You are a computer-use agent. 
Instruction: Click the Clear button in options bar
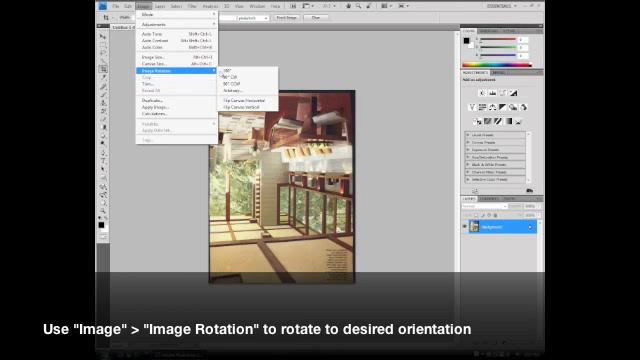click(316, 18)
